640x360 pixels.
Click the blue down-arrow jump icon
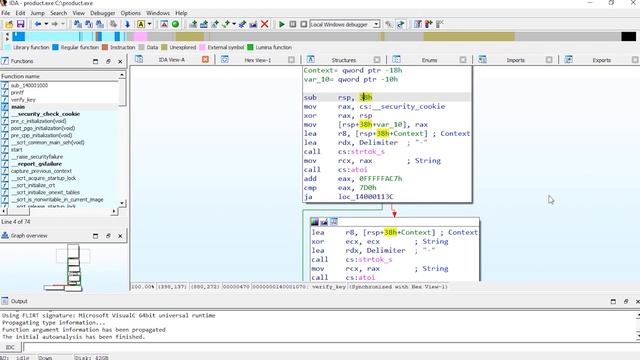127,24
